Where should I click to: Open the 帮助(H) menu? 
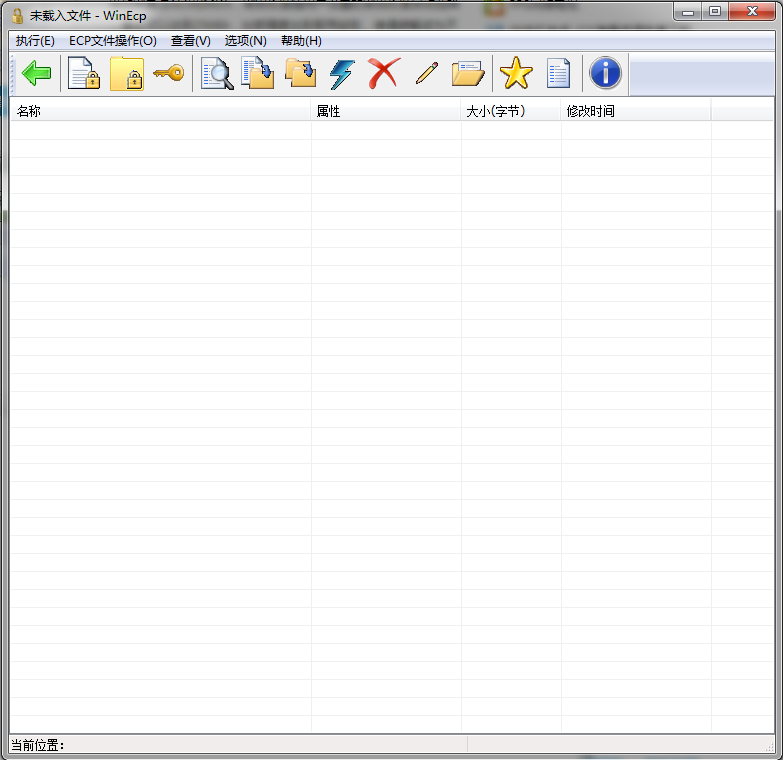pos(301,41)
